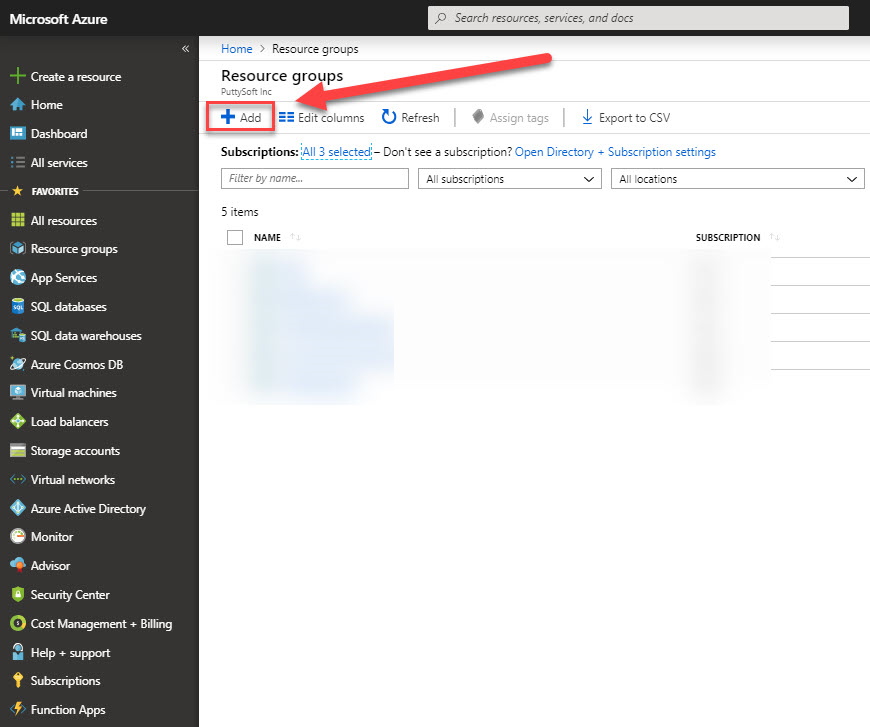Open the Storage accounts icon
Screen dimensions: 870x727
point(18,450)
